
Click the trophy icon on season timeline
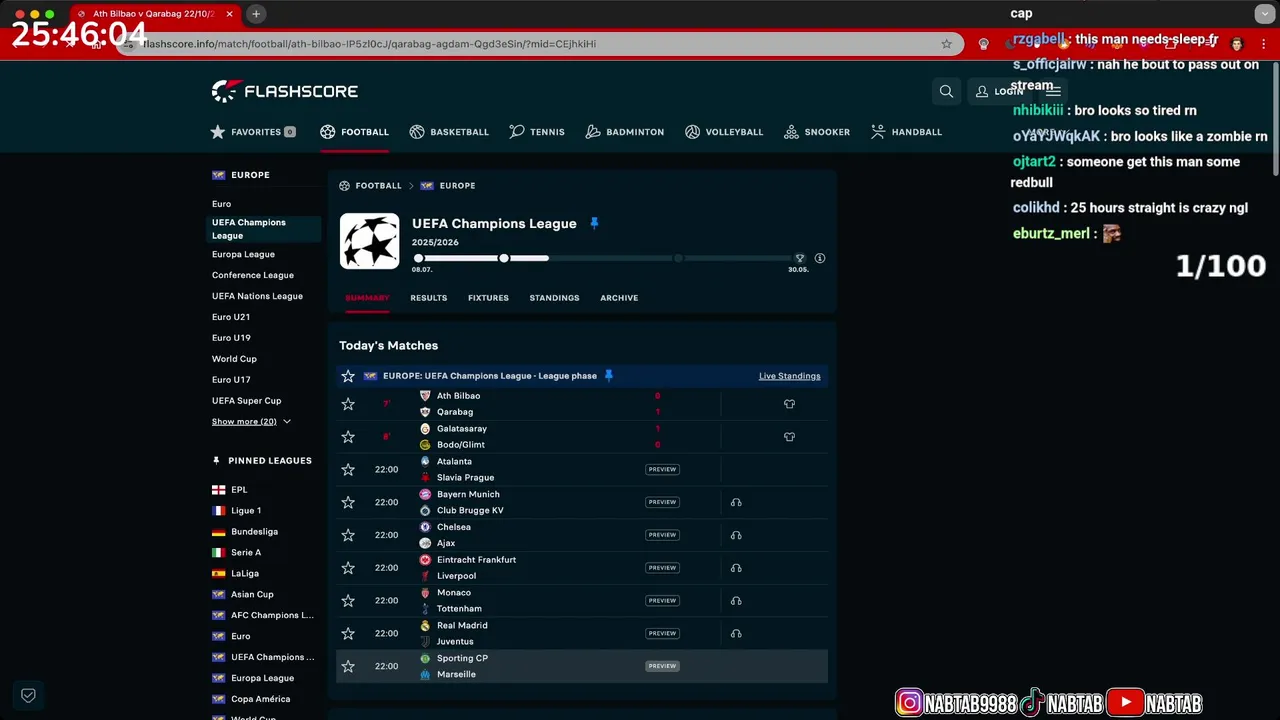pyautogui.click(x=799, y=258)
